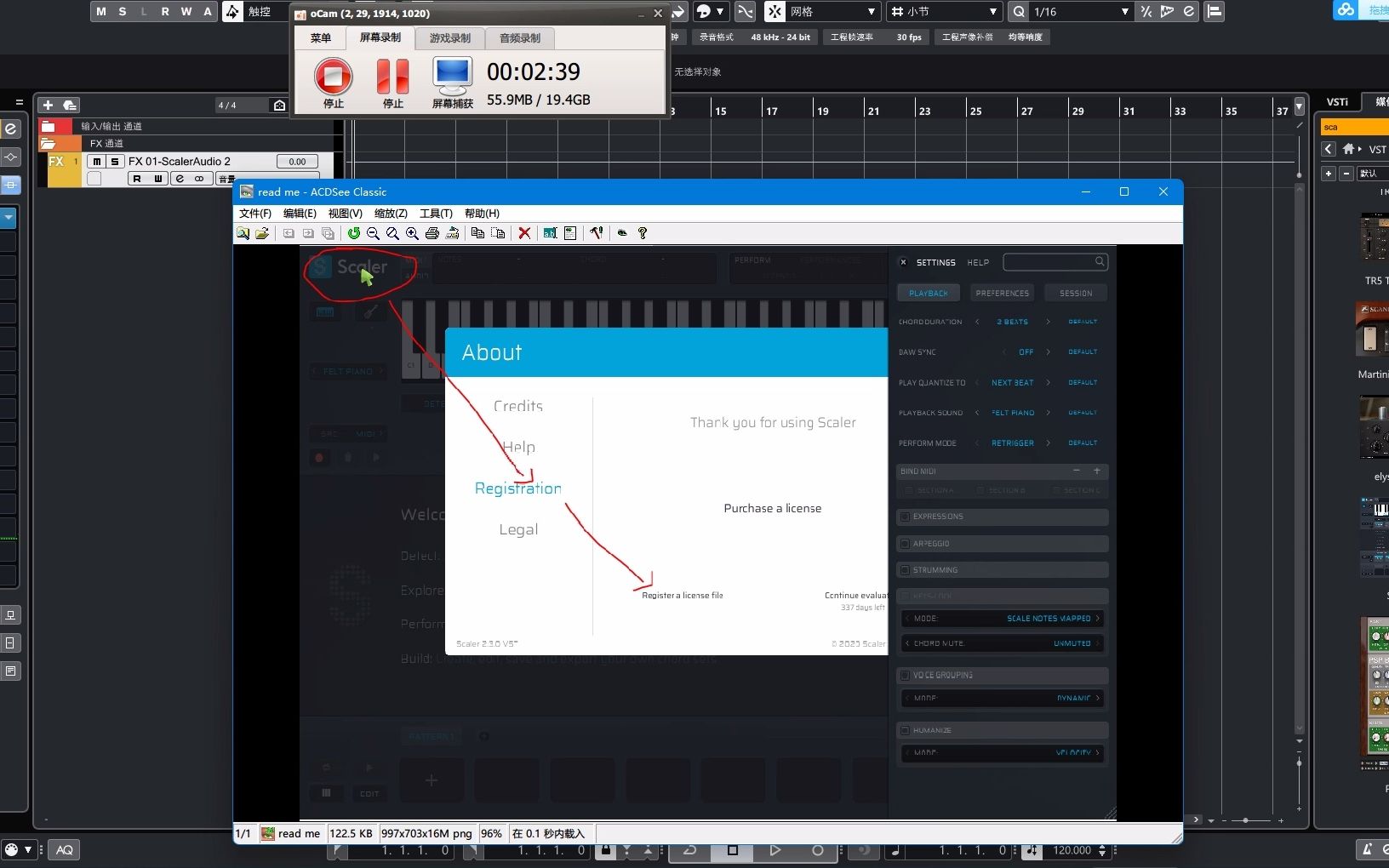Mute the FX 01-ScalerAudio 2 track
The height and width of the screenshot is (868, 1389).
pyautogui.click(x=97, y=162)
